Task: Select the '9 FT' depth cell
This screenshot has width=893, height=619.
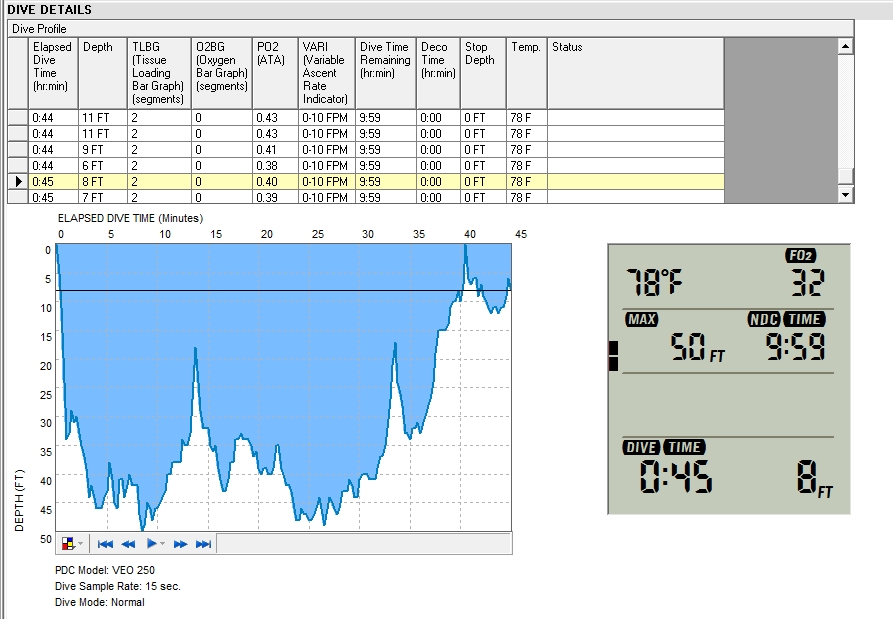Action: [x=103, y=150]
